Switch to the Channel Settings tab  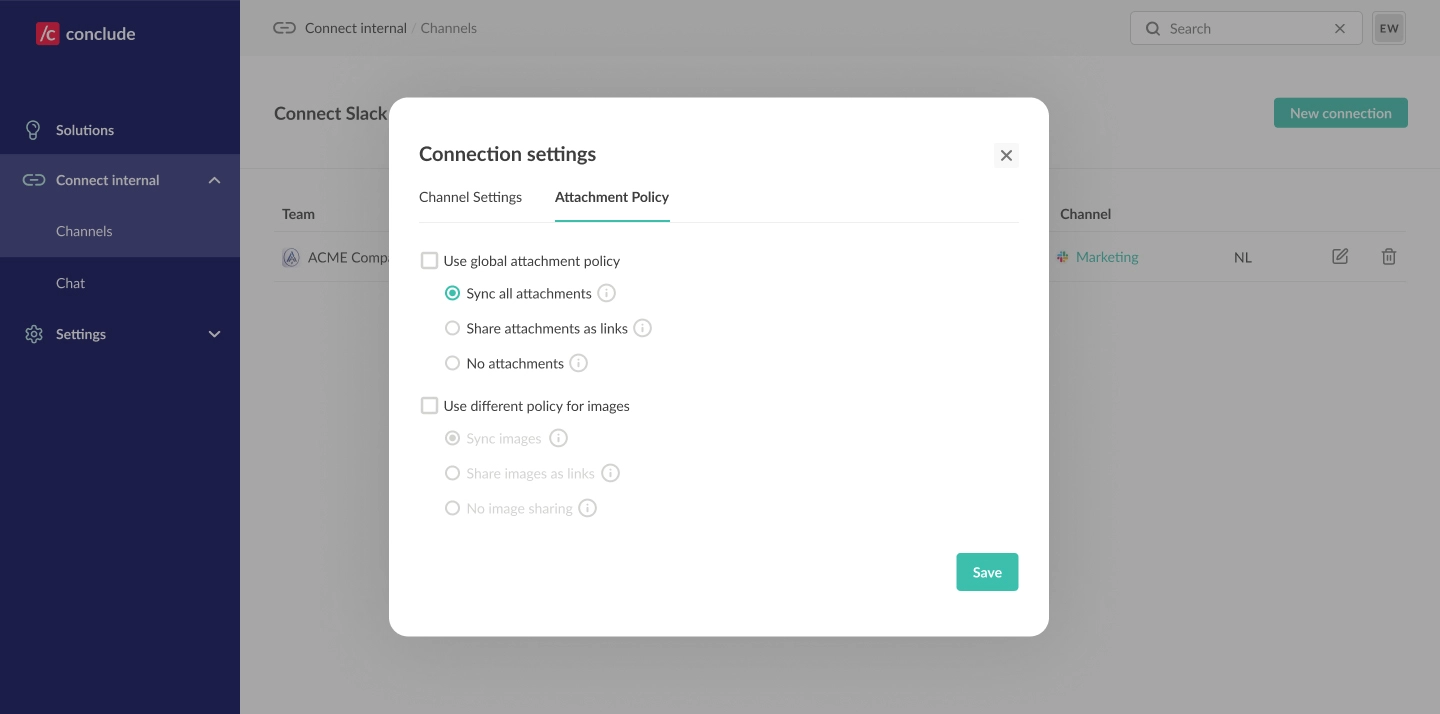(x=470, y=197)
